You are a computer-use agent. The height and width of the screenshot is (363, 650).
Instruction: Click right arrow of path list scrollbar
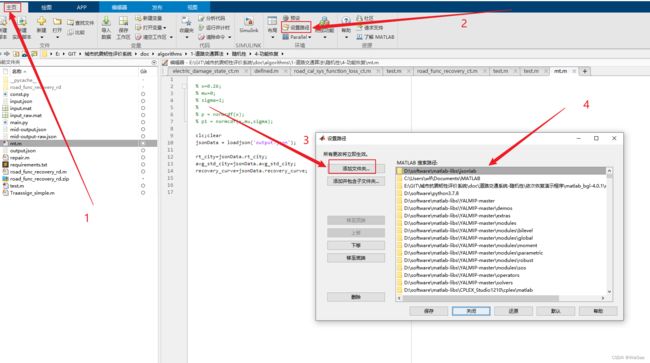click(x=603, y=298)
